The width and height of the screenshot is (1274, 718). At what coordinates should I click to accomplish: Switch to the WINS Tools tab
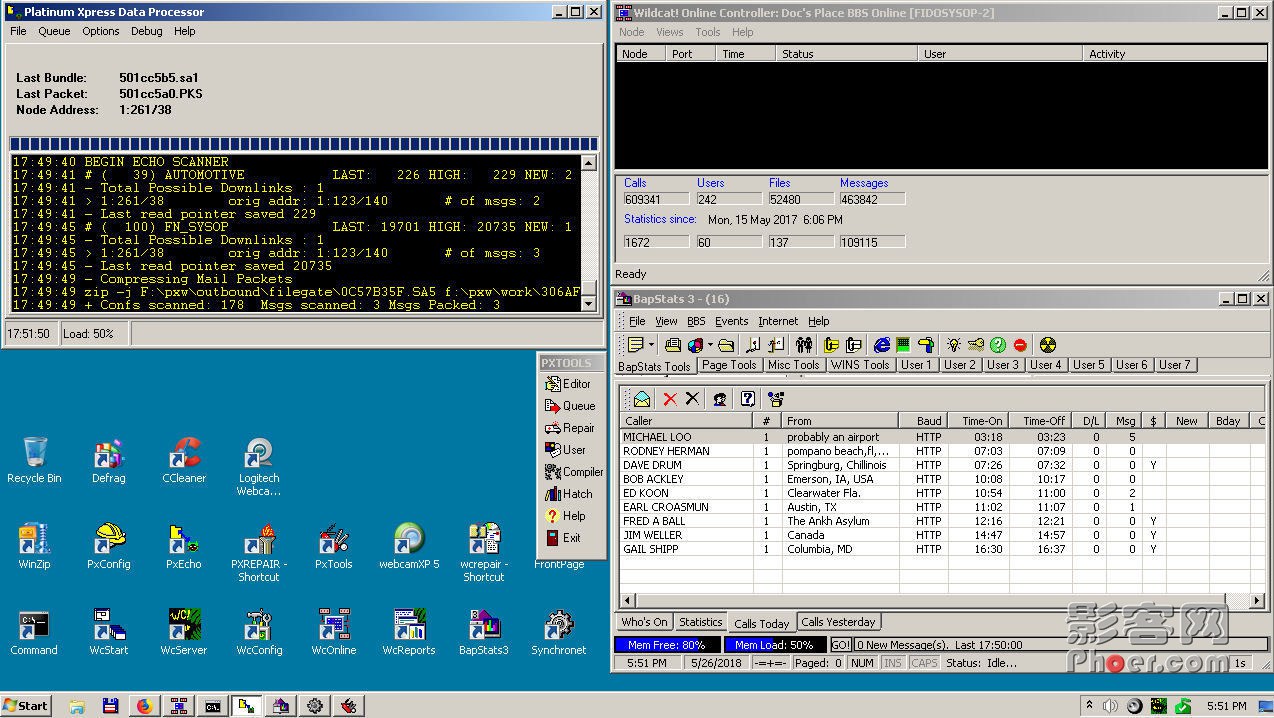pyautogui.click(x=860, y=365)
